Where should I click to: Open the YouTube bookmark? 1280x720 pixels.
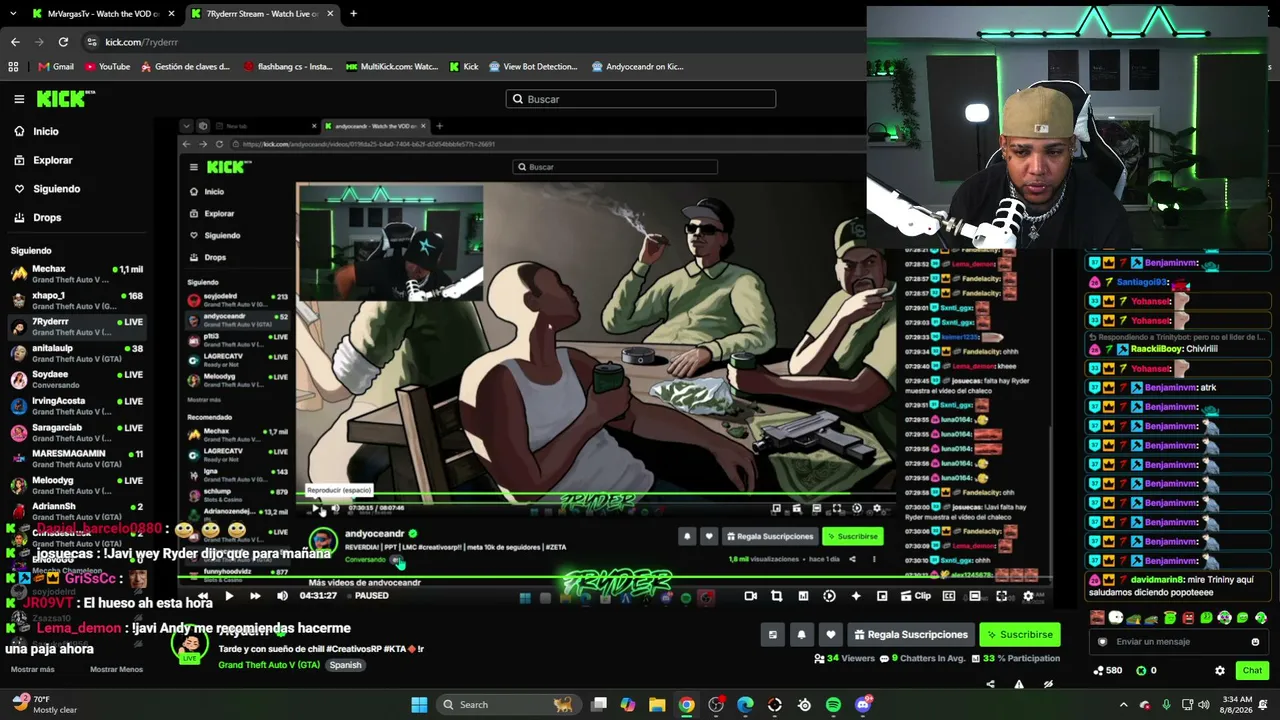107,67
